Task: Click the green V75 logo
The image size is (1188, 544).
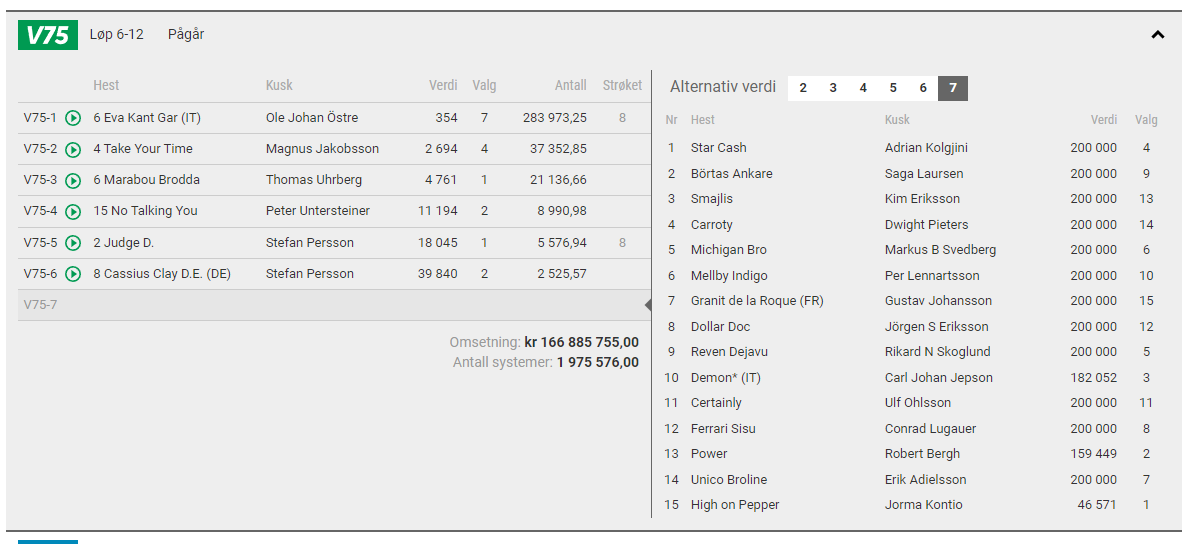Action: coord(47,35)
